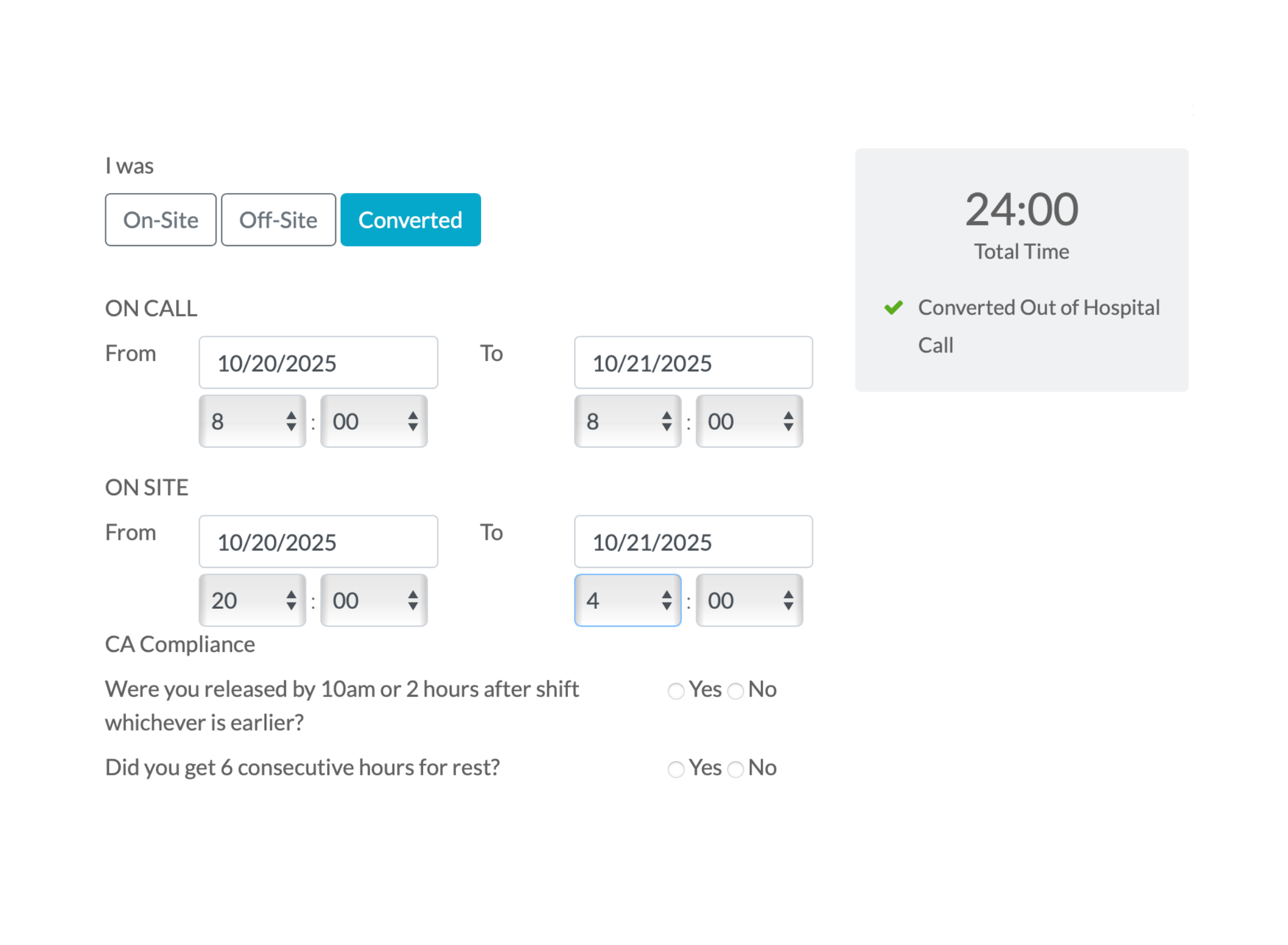Image resolution: width=1288 pixels, height=945 pixels.
Task: Select Yes for 6 consecutive hours rest
Action: click(x=676, y=769)
